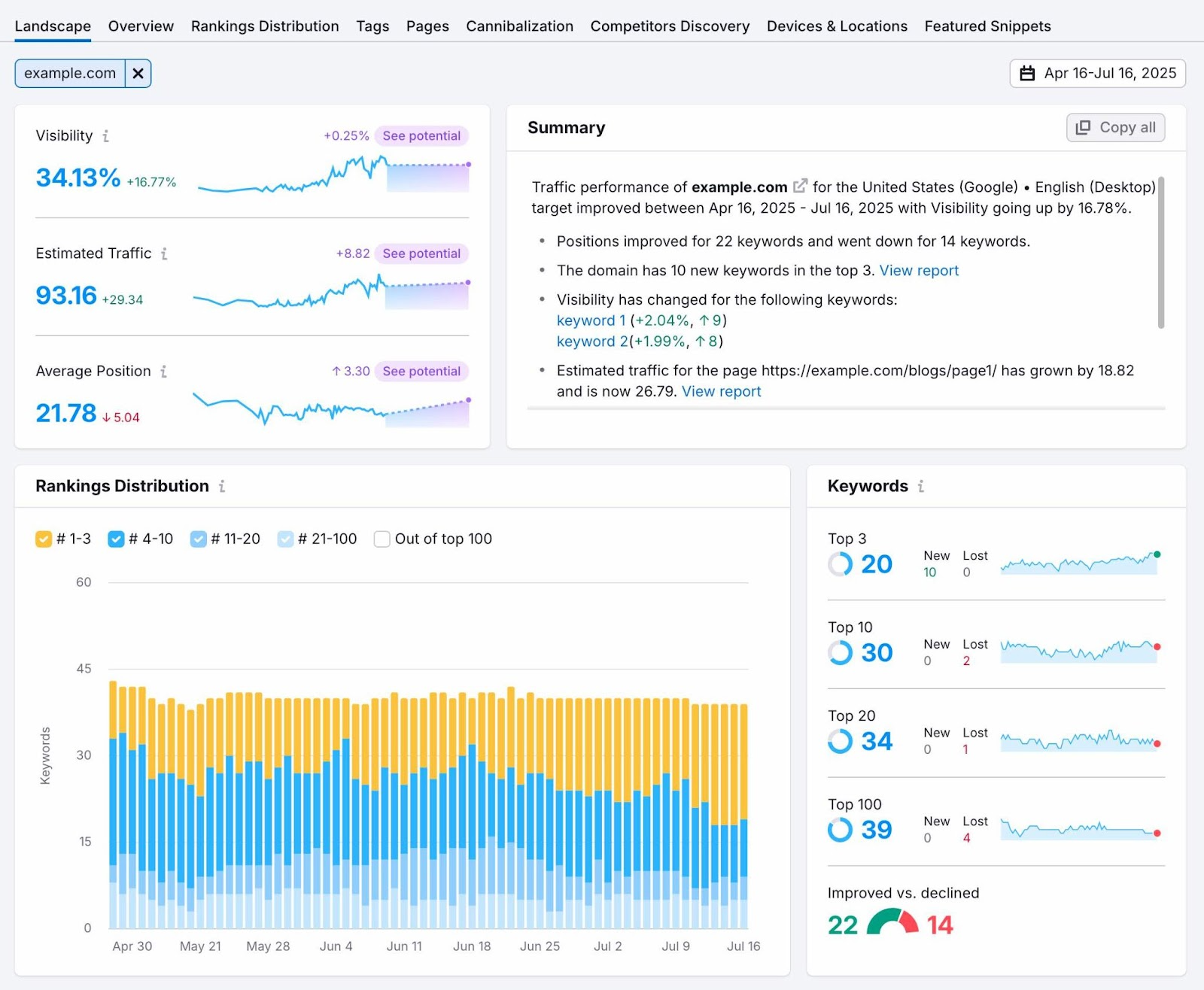Screen dimensions: 1204x990
Task: Click the info icon next to Visibility
Action: 107,137
